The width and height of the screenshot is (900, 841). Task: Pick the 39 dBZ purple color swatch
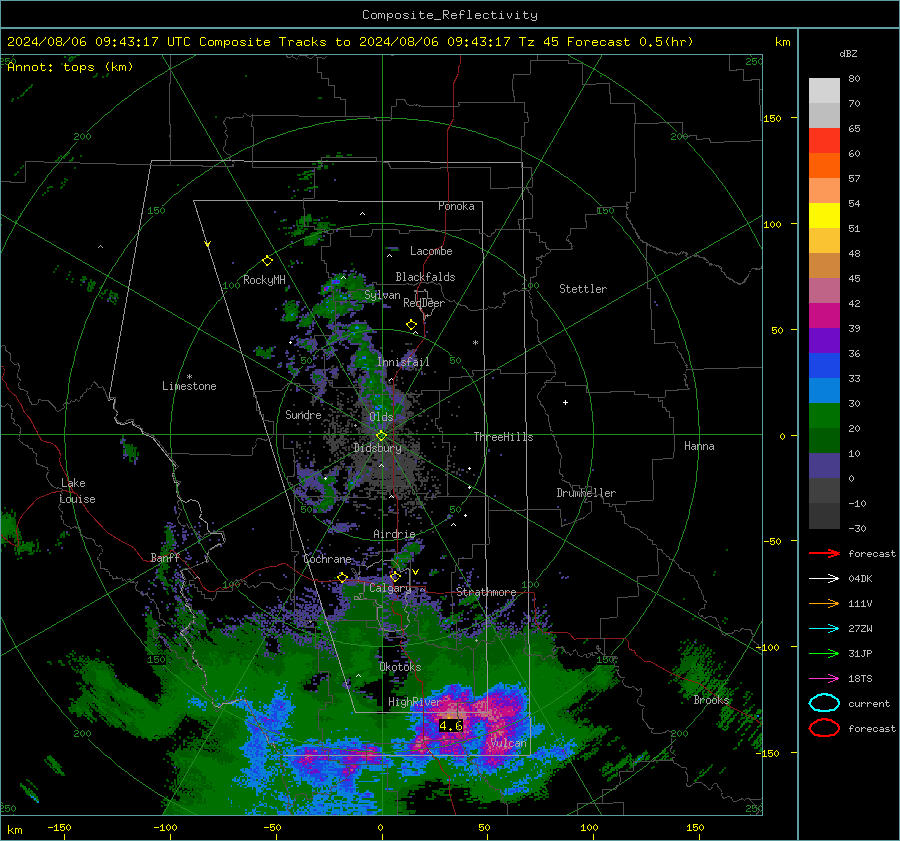[x=824, y=340]
